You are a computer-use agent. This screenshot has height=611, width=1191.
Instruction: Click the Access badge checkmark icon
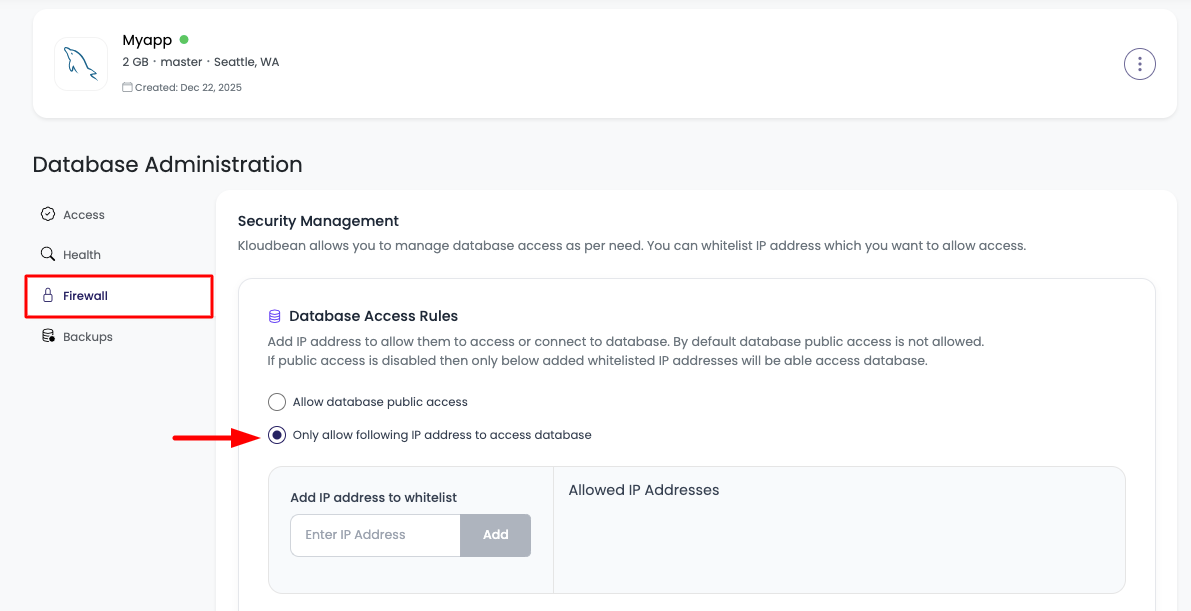[47, 214]
